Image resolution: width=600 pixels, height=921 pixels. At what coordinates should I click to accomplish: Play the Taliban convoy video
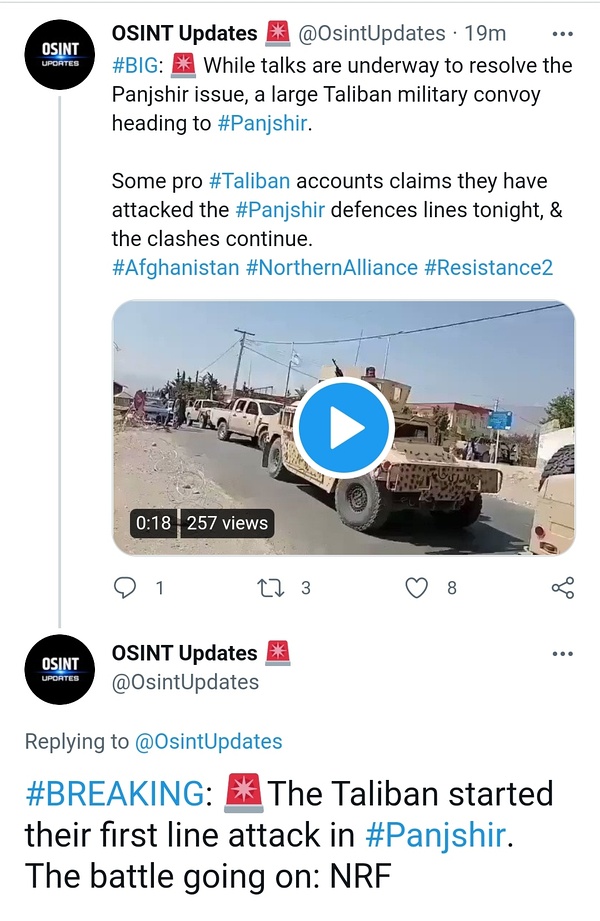coord(345,427)
